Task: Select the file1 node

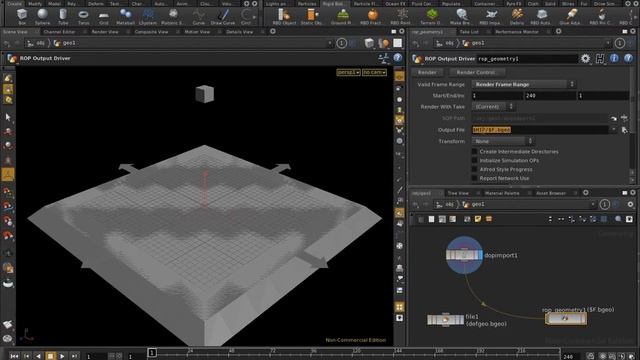Action: click(445, 320)
